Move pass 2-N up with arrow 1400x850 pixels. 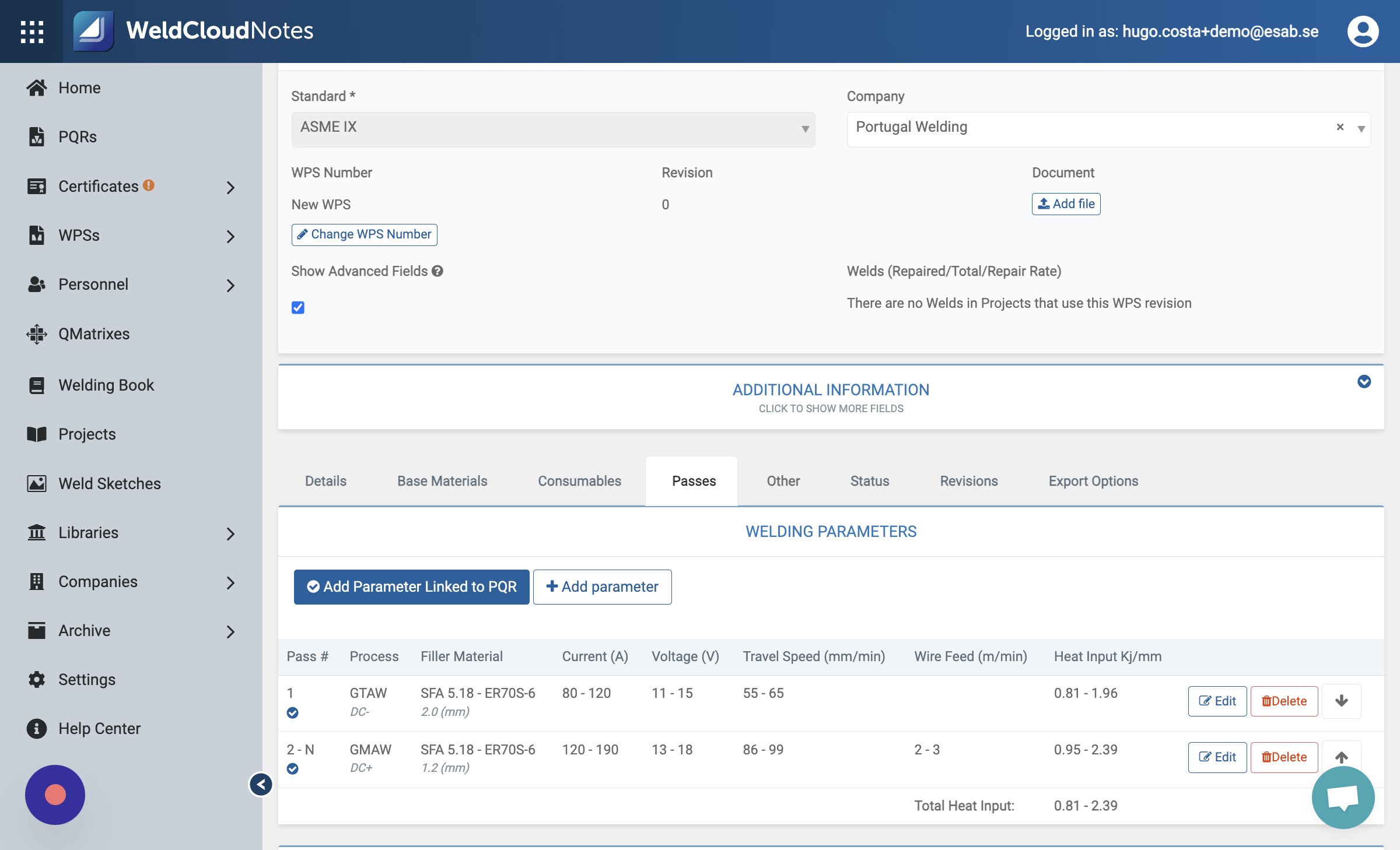1341,757
